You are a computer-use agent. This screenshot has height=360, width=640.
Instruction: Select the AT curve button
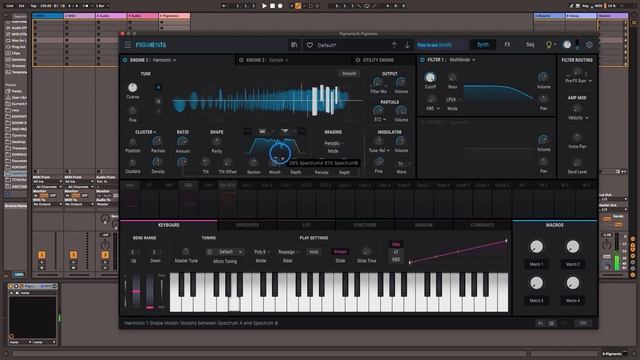(x=396, y=252)
